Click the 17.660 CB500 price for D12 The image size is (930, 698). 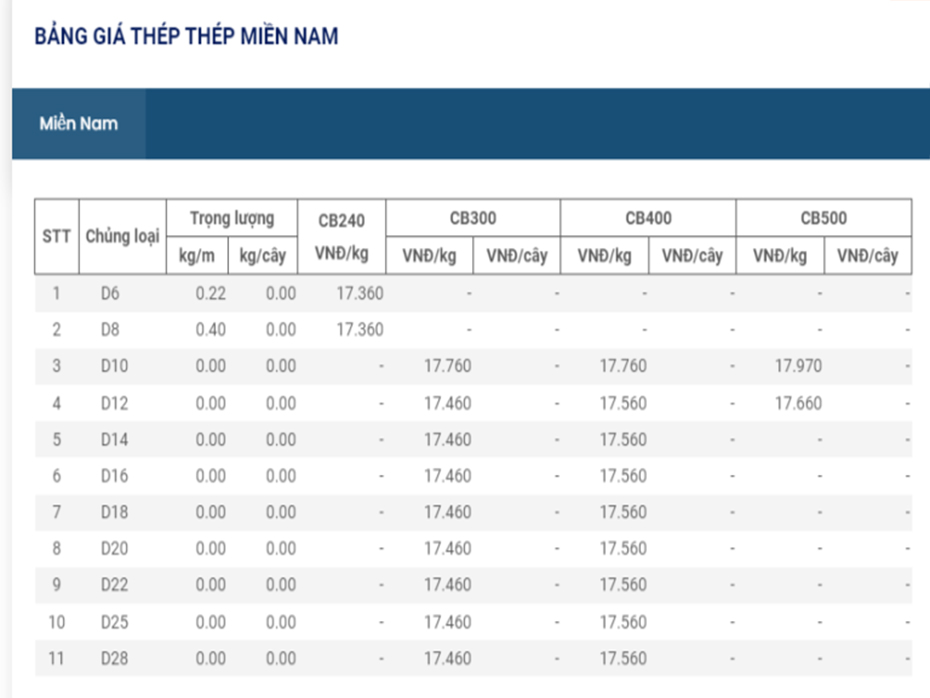click(x=796, y=402)
